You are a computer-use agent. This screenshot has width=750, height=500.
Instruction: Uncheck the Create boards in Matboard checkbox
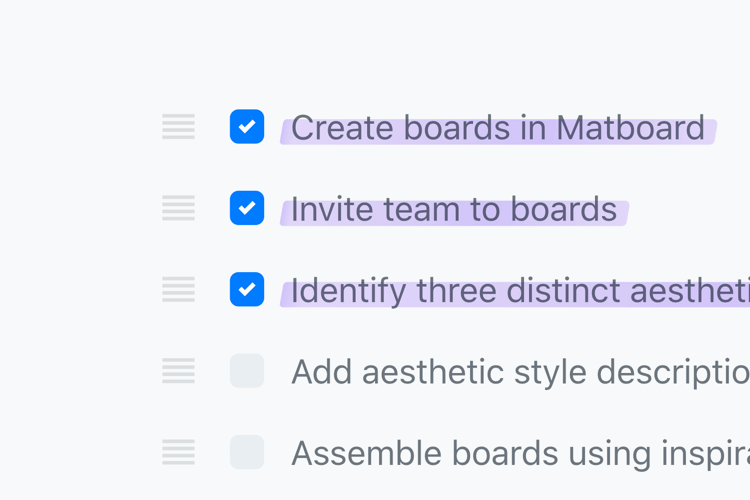click(247, 127)
